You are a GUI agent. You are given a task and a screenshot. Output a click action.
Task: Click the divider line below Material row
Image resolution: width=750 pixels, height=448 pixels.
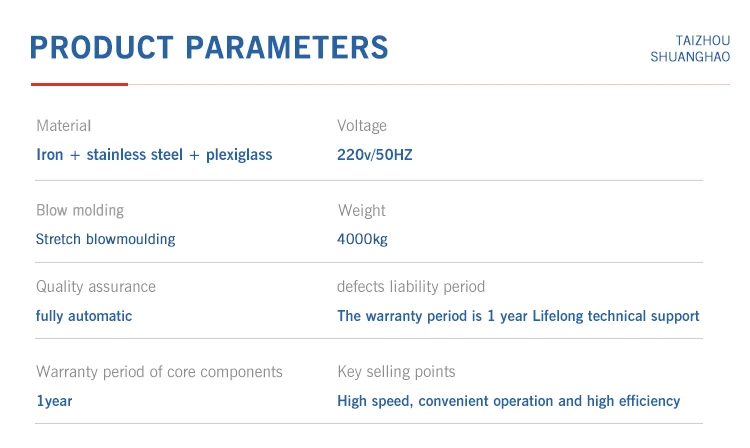(x=369, y=181)
